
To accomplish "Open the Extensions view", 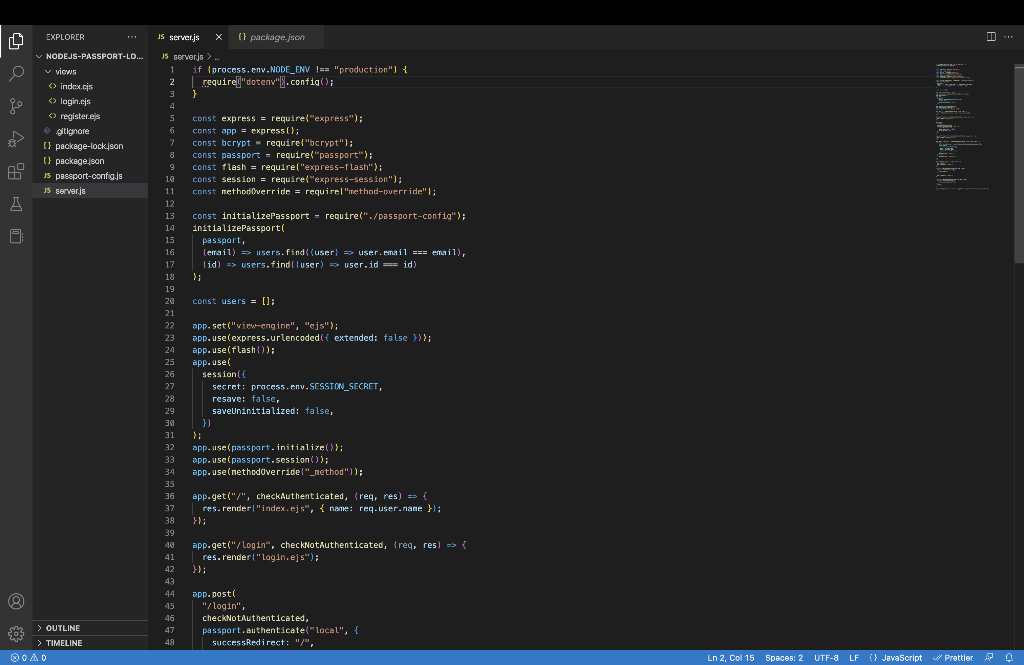I will (15, 172).
